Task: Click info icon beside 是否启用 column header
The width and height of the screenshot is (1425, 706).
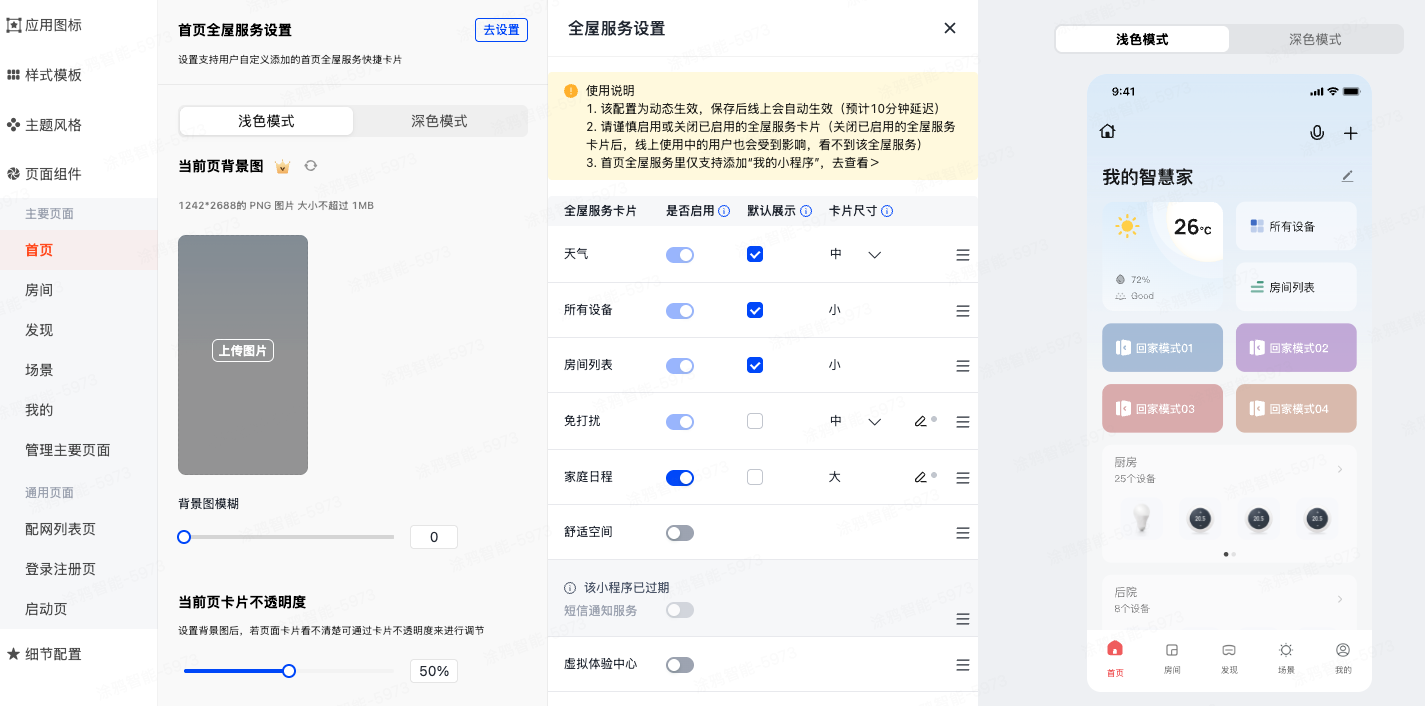Action: (724, 211)
